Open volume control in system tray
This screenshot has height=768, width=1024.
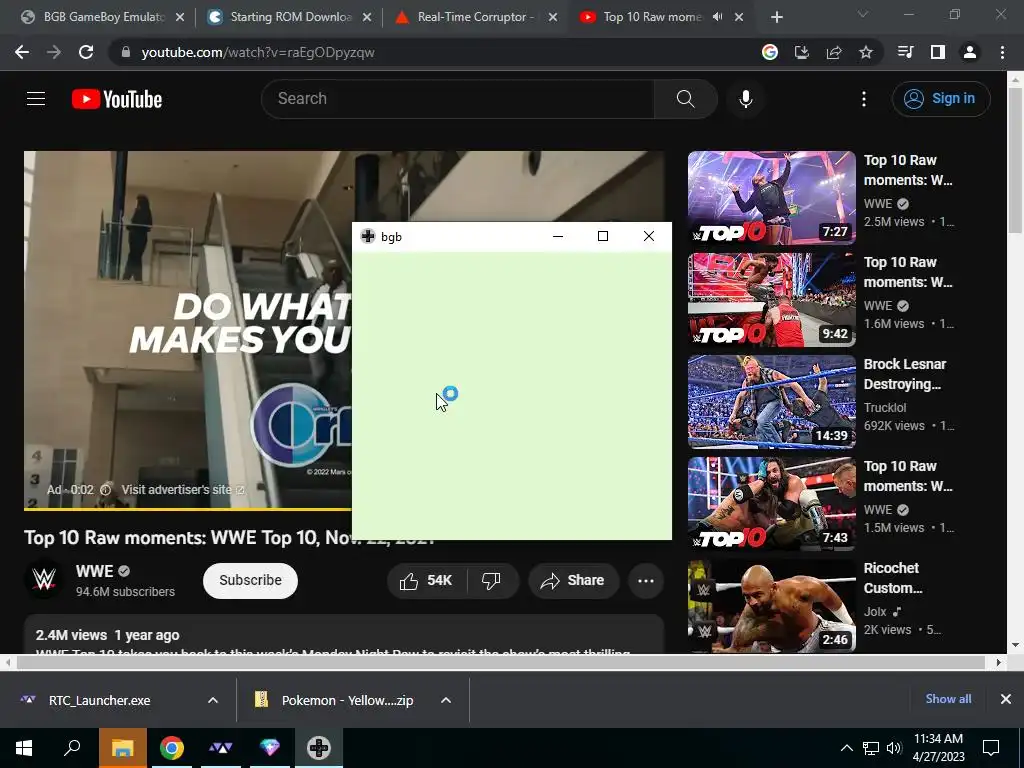point(894,748)
